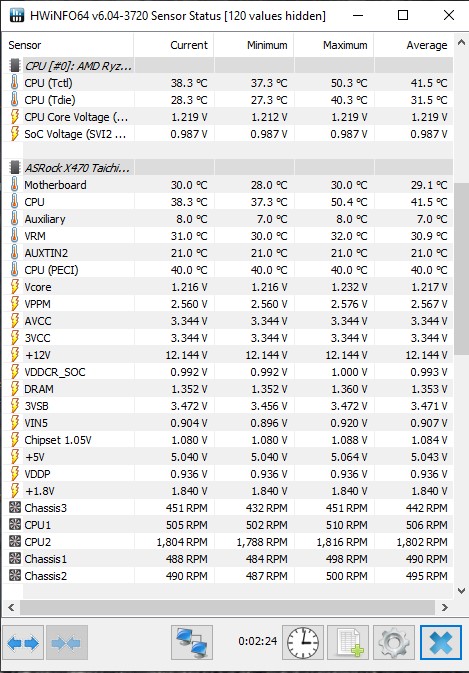Click lightning icon beside DRAM
This screenshot has height=673, width=469.
pyautogui.click(x=15, y=389)
